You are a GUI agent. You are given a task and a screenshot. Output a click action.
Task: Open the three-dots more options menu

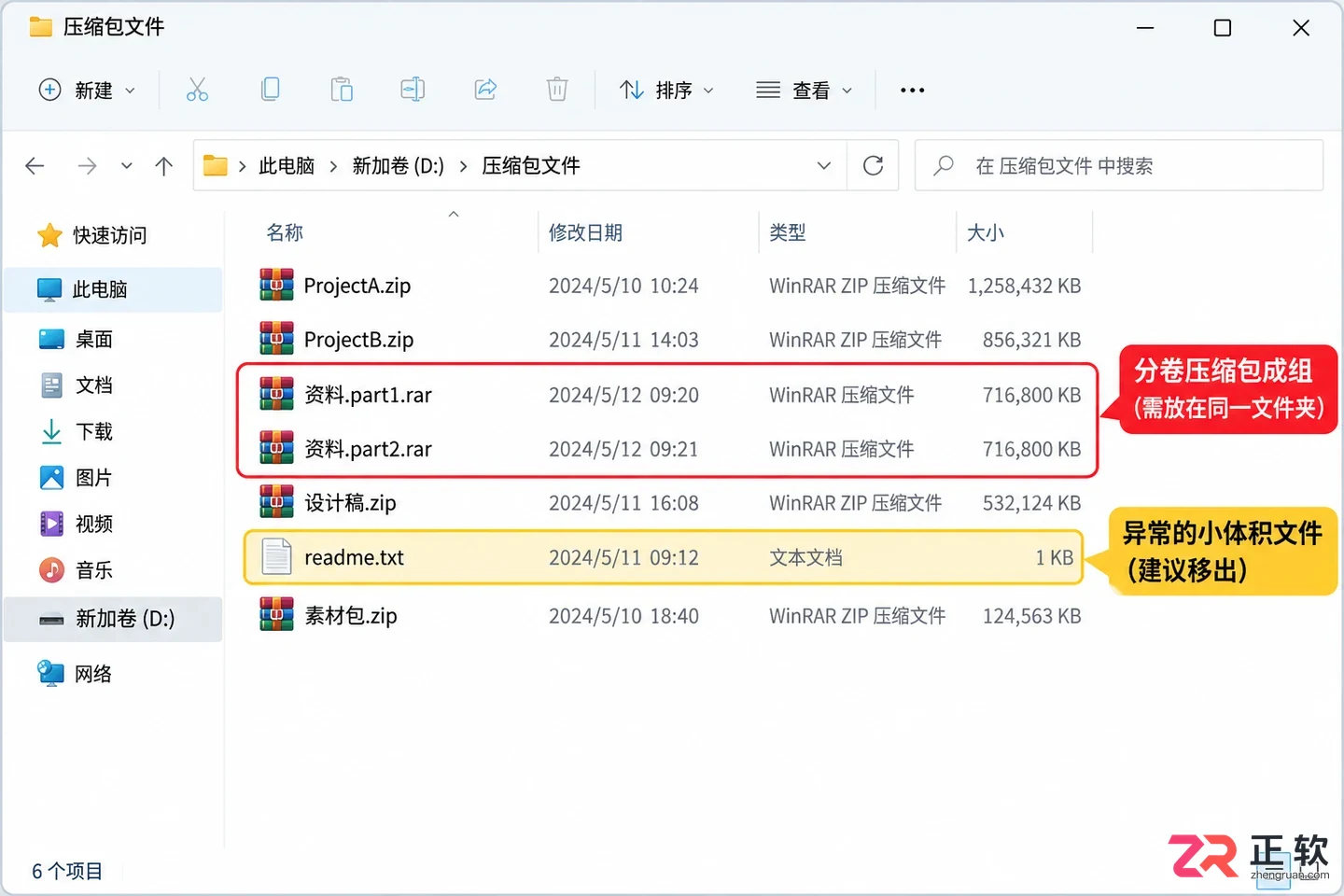(x=912, y=91)
